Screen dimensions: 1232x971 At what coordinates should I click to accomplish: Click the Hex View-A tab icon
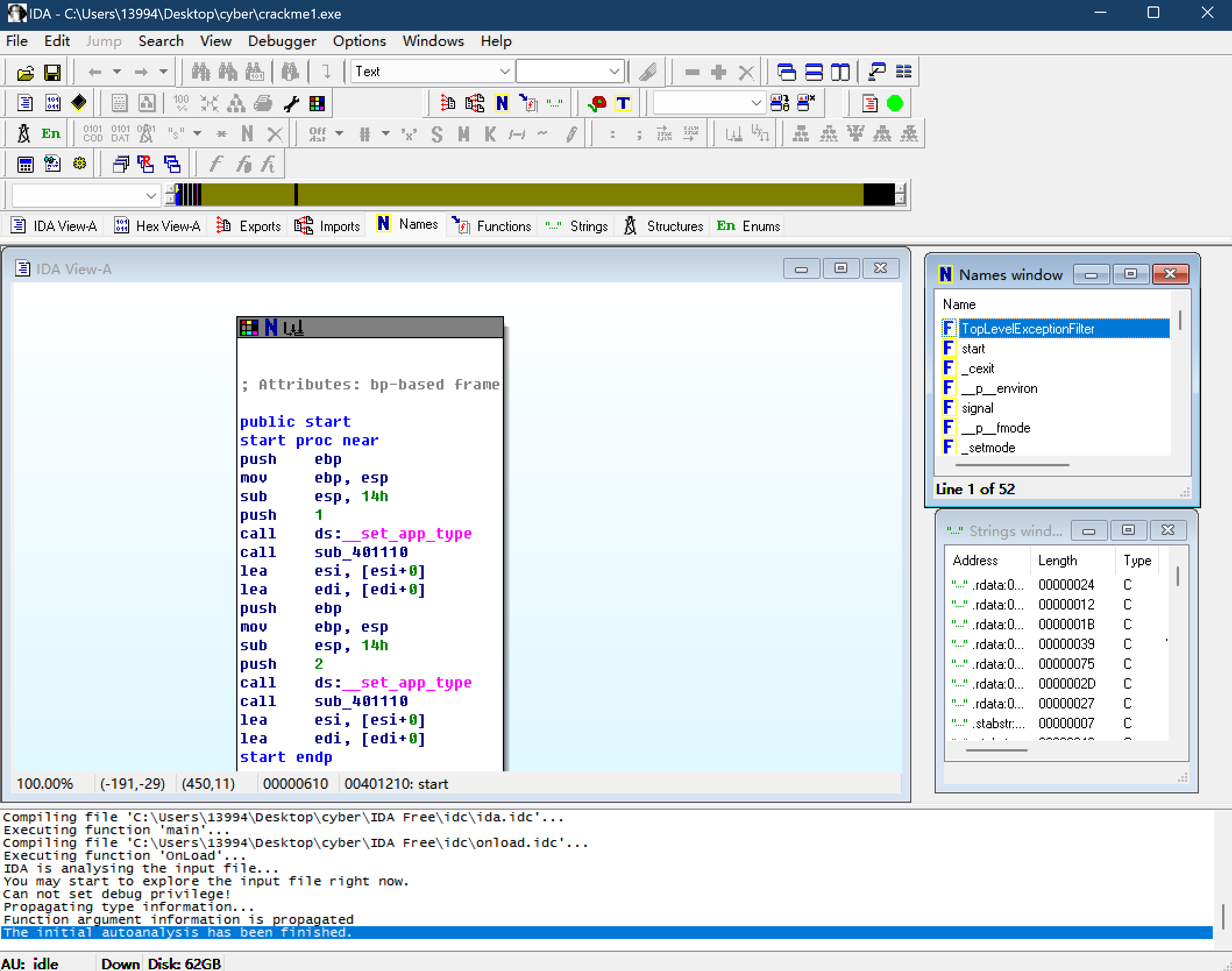point(119,225)
